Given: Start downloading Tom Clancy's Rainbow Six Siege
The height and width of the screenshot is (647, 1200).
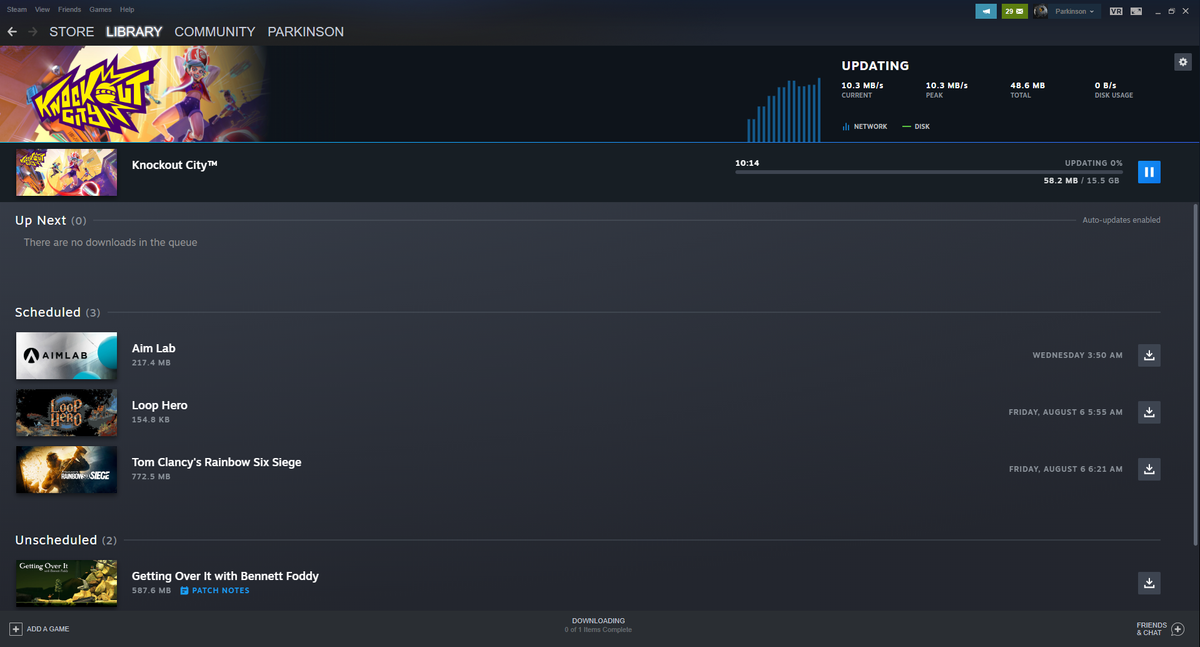Looking at the screenshot, I should point(1148,469).
